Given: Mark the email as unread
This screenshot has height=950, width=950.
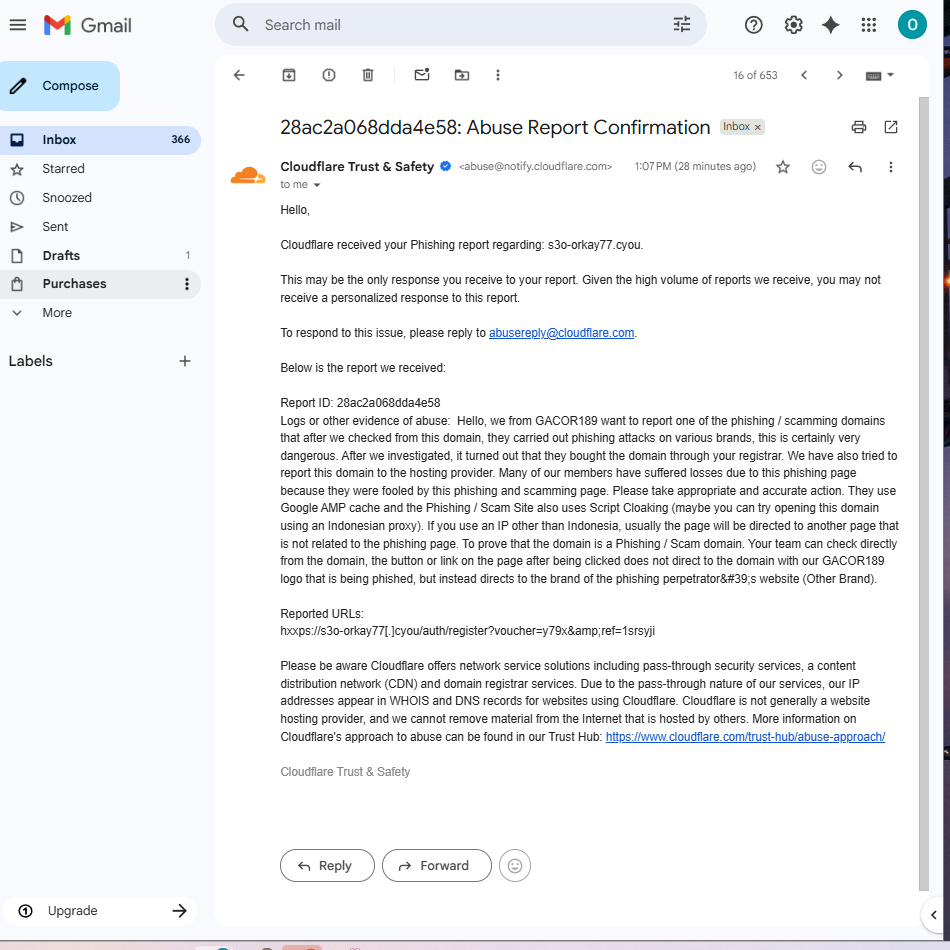Looking at the screenshot, I should coord(422,75).
